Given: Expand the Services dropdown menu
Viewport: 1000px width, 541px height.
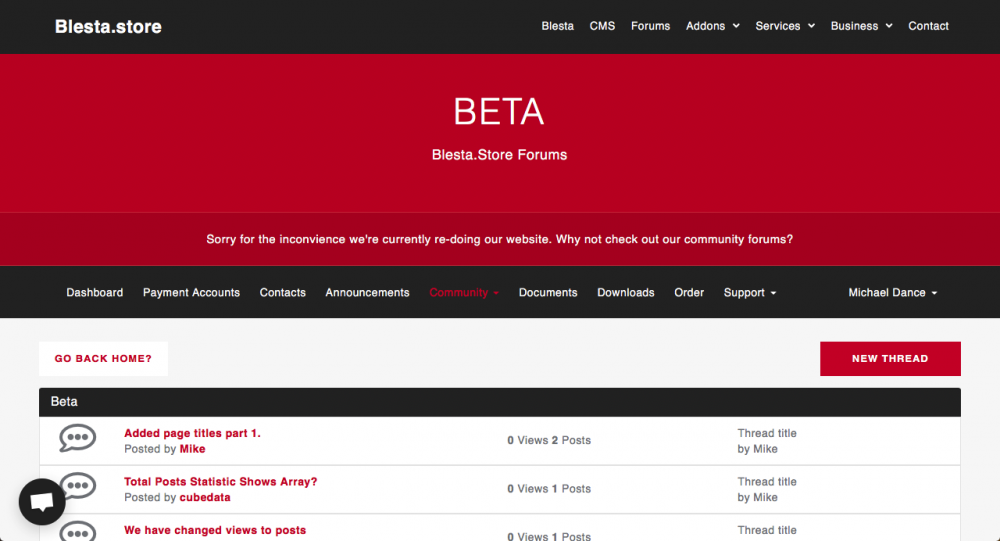Looking at the screenshot, I should point(785,26).
